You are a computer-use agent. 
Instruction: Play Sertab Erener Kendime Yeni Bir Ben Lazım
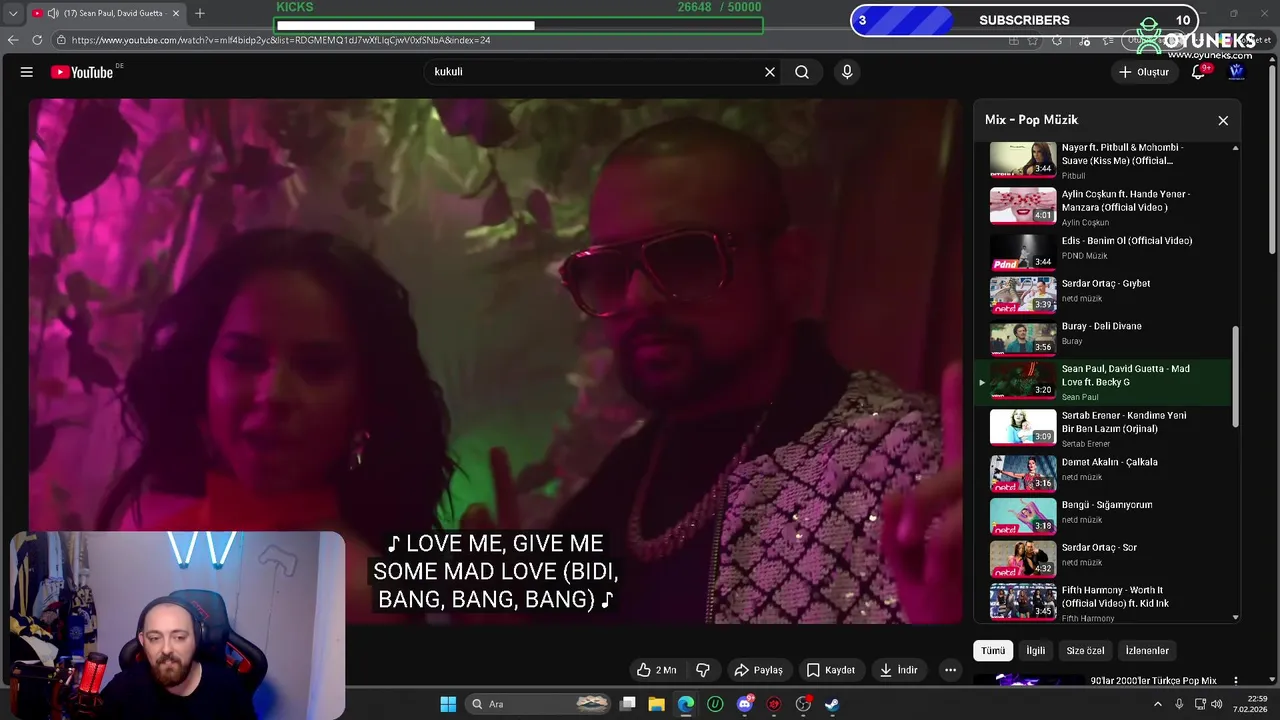point(1103,428)
